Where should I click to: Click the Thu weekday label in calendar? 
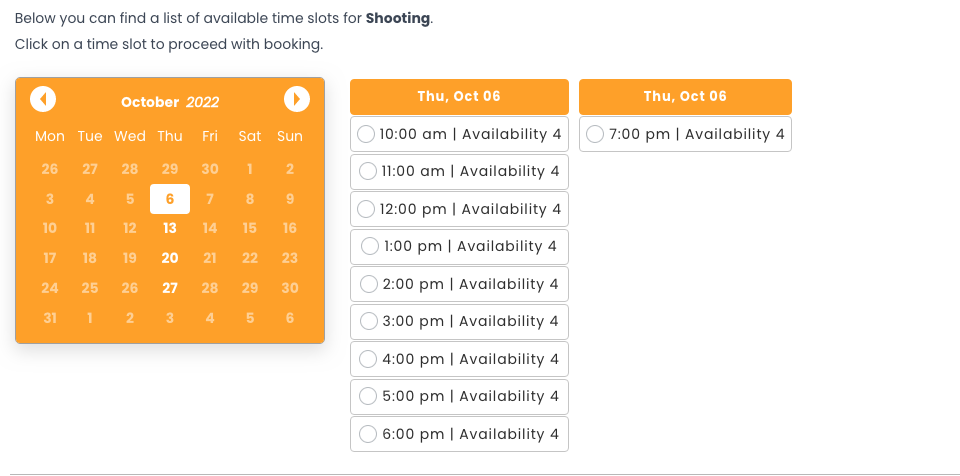(x=170, y=136)
